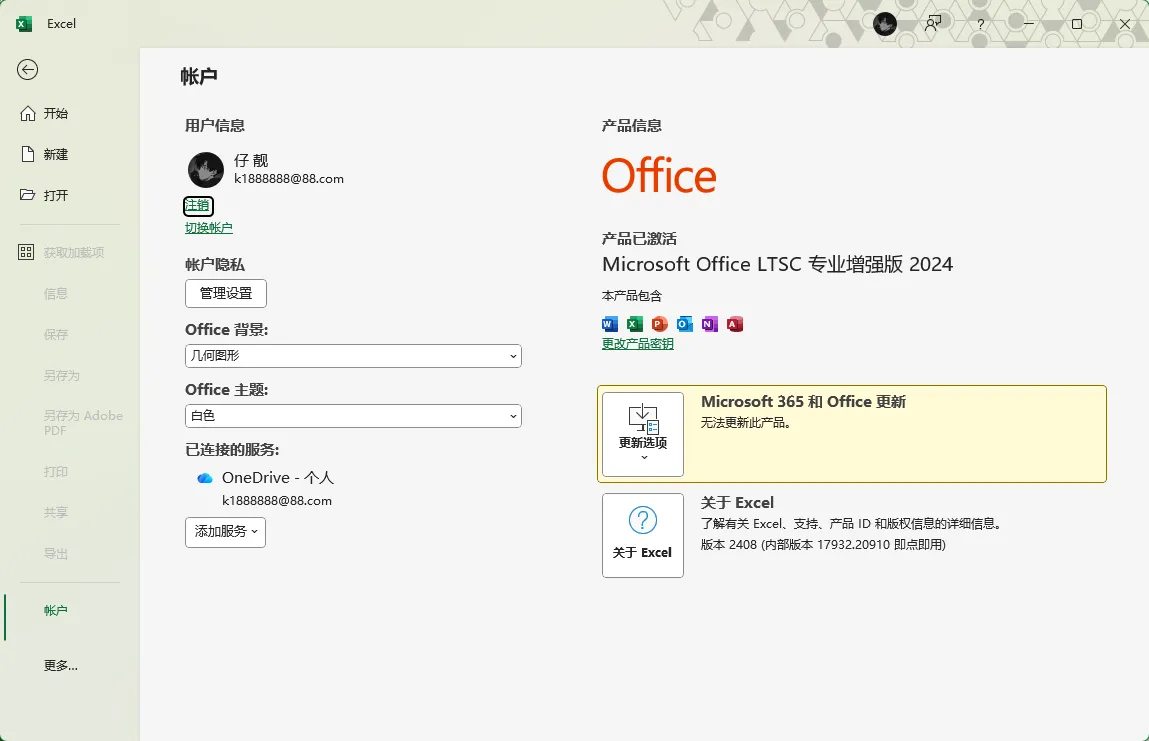The width and height of the screenshot is (1149, 741).
Task: Click the OneNote product icon
Action: point(709,324)
